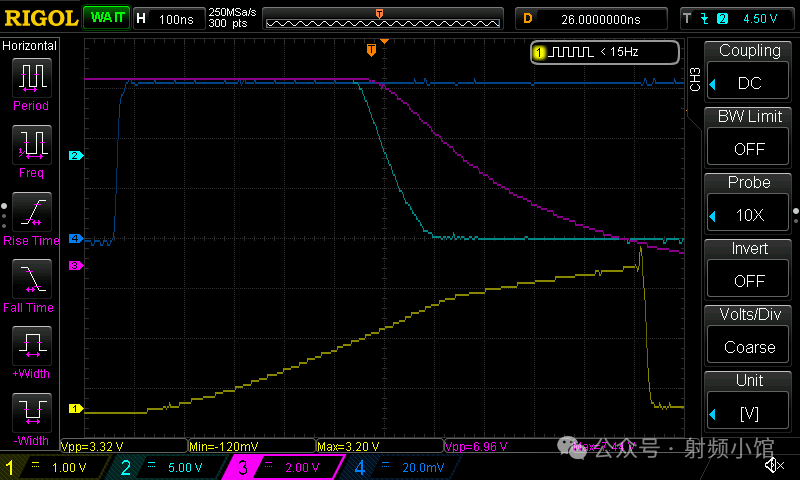Click the WAIT status button
This screenshot has height=480, width=800.
click(105, 18)
